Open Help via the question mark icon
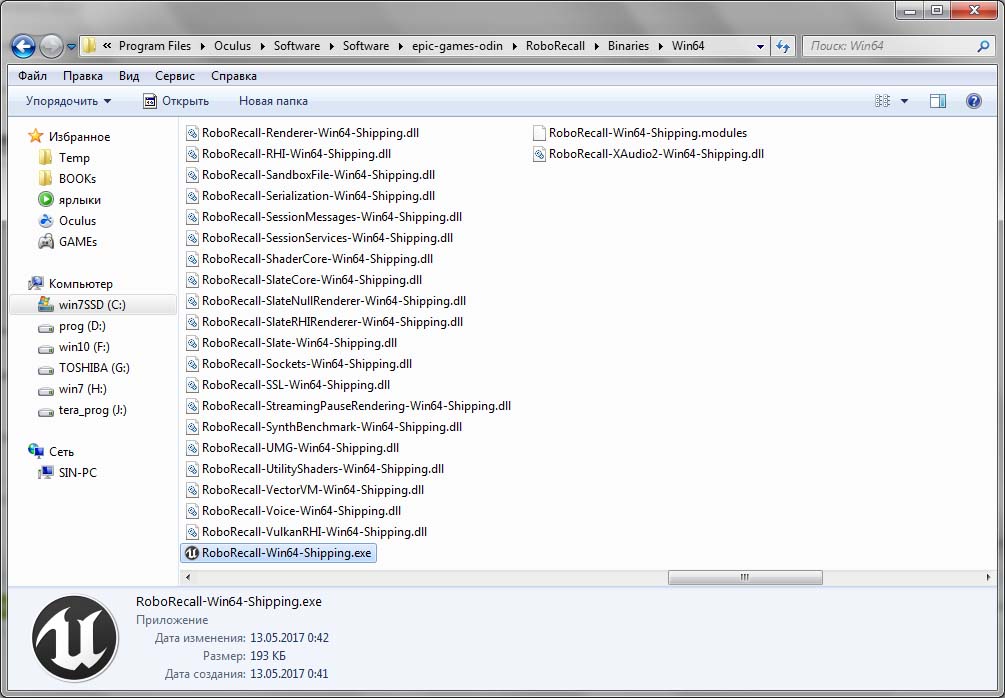The height and width of the screenshot is (698, 1005). tap(974, 101)
